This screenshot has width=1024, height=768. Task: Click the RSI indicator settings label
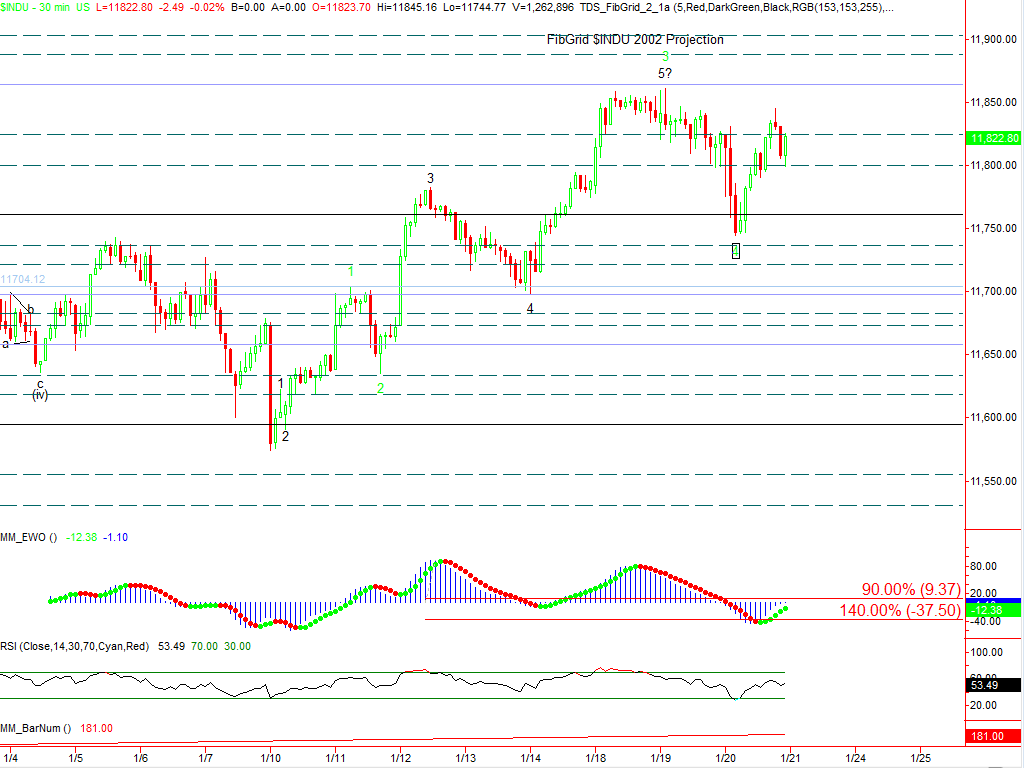click(x=74, y=647)
